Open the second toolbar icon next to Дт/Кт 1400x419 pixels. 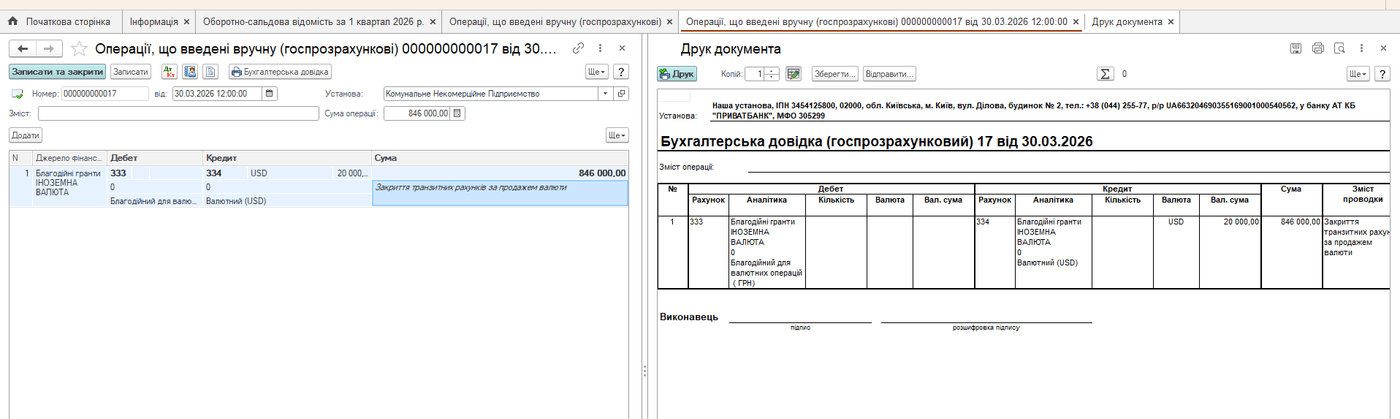pyautogui.click(x=190, y=72)
